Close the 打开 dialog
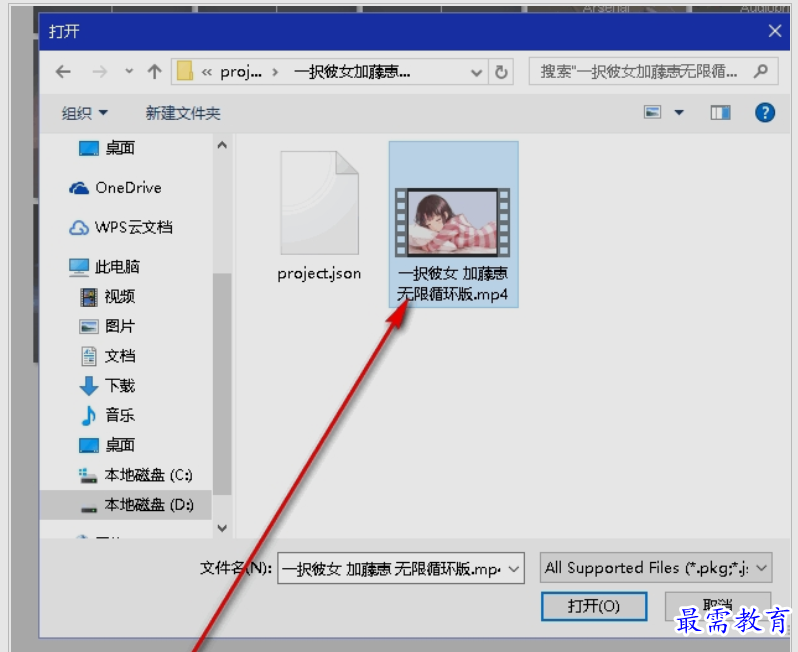This screenshot has height=652, width=798. (x=775, y=31)
